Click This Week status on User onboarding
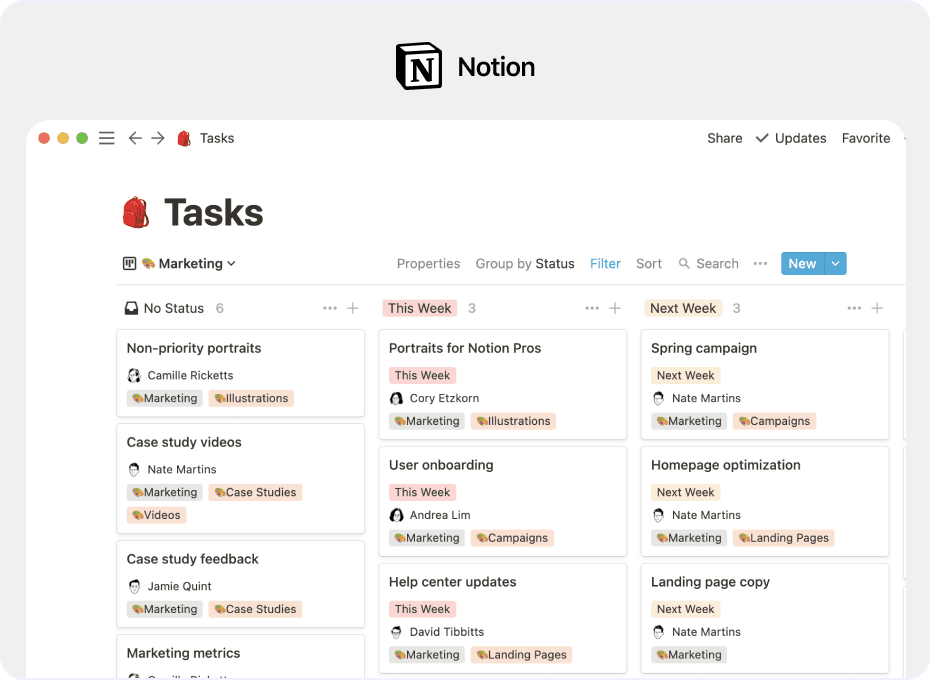The width and height of the screenshot is (930, 680). pyautogui.click(x=422, y=492)
